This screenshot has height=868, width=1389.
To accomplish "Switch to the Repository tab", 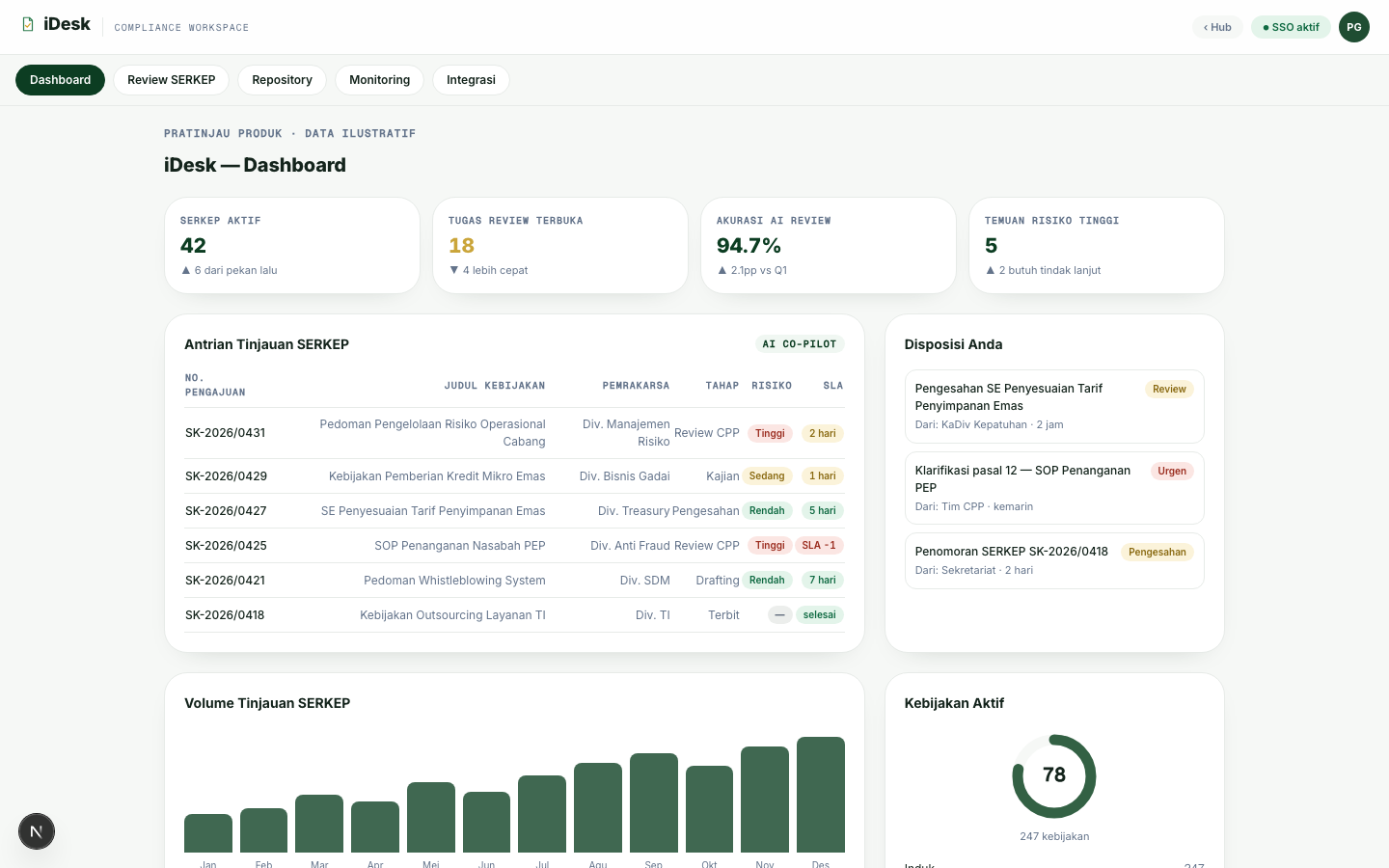I will click(282, 80).
